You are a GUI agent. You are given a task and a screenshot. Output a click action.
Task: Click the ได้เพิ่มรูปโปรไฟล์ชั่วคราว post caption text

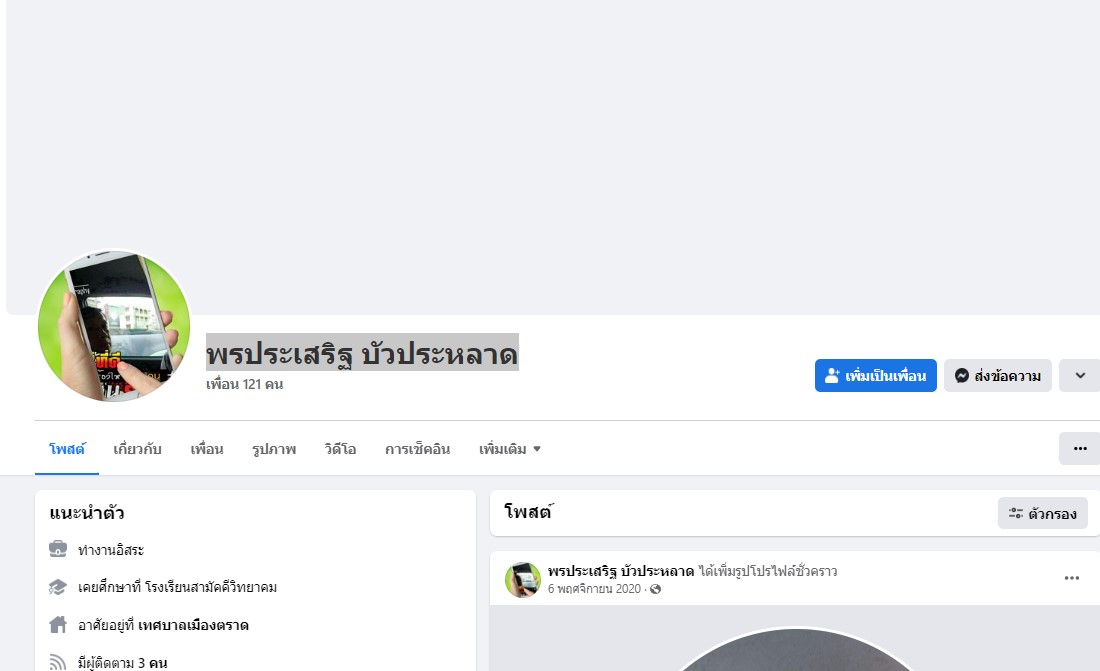(x=768, y=571)
